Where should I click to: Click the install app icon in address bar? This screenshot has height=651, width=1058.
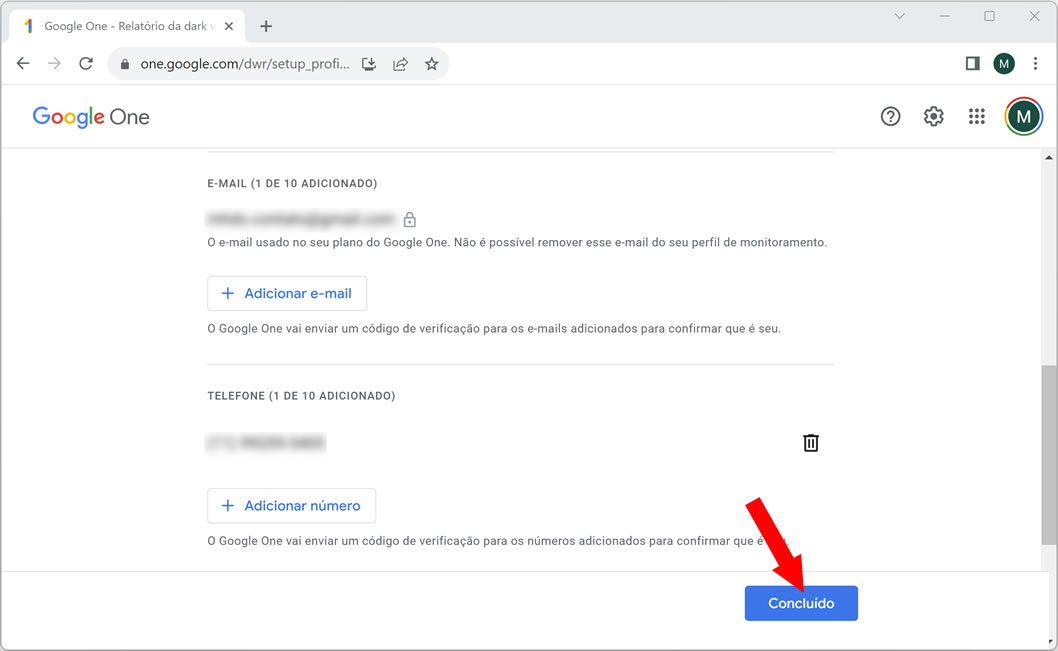(x=369, y=64)
